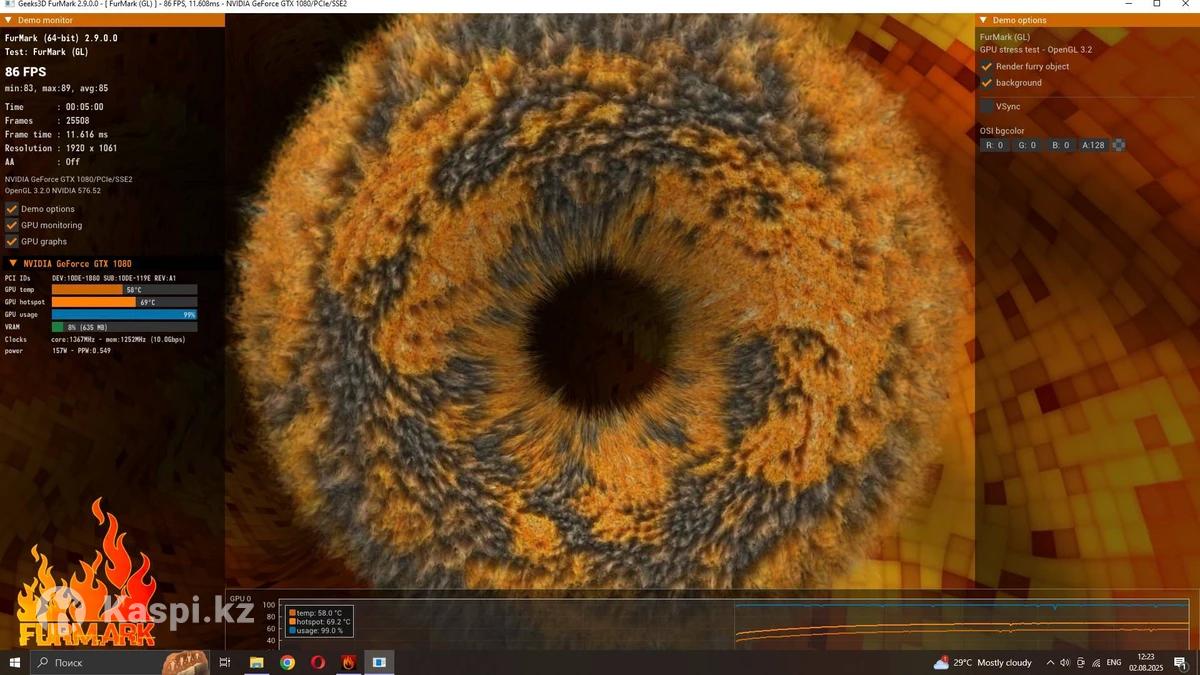1200x675 pixels.
Task: Open the Windows Start menu
Action: pos(15,662)
